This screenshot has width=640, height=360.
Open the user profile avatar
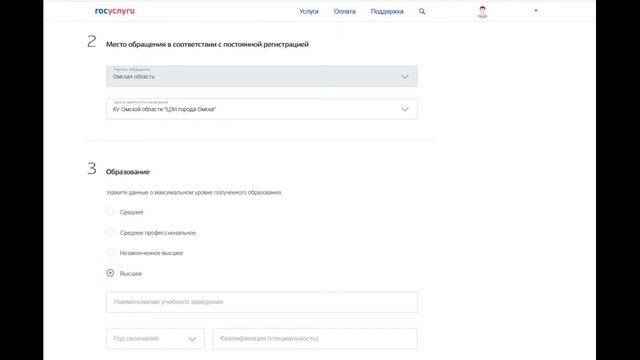[482, 12]
